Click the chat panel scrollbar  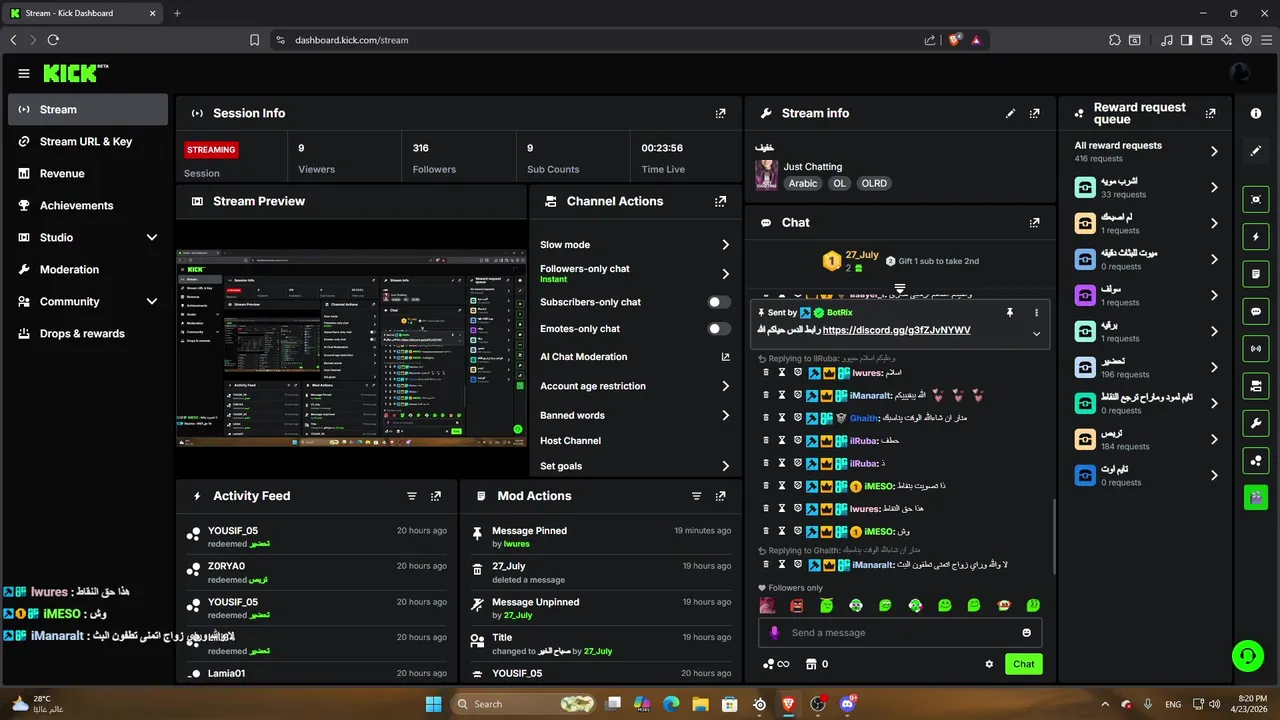point(1053,535)
